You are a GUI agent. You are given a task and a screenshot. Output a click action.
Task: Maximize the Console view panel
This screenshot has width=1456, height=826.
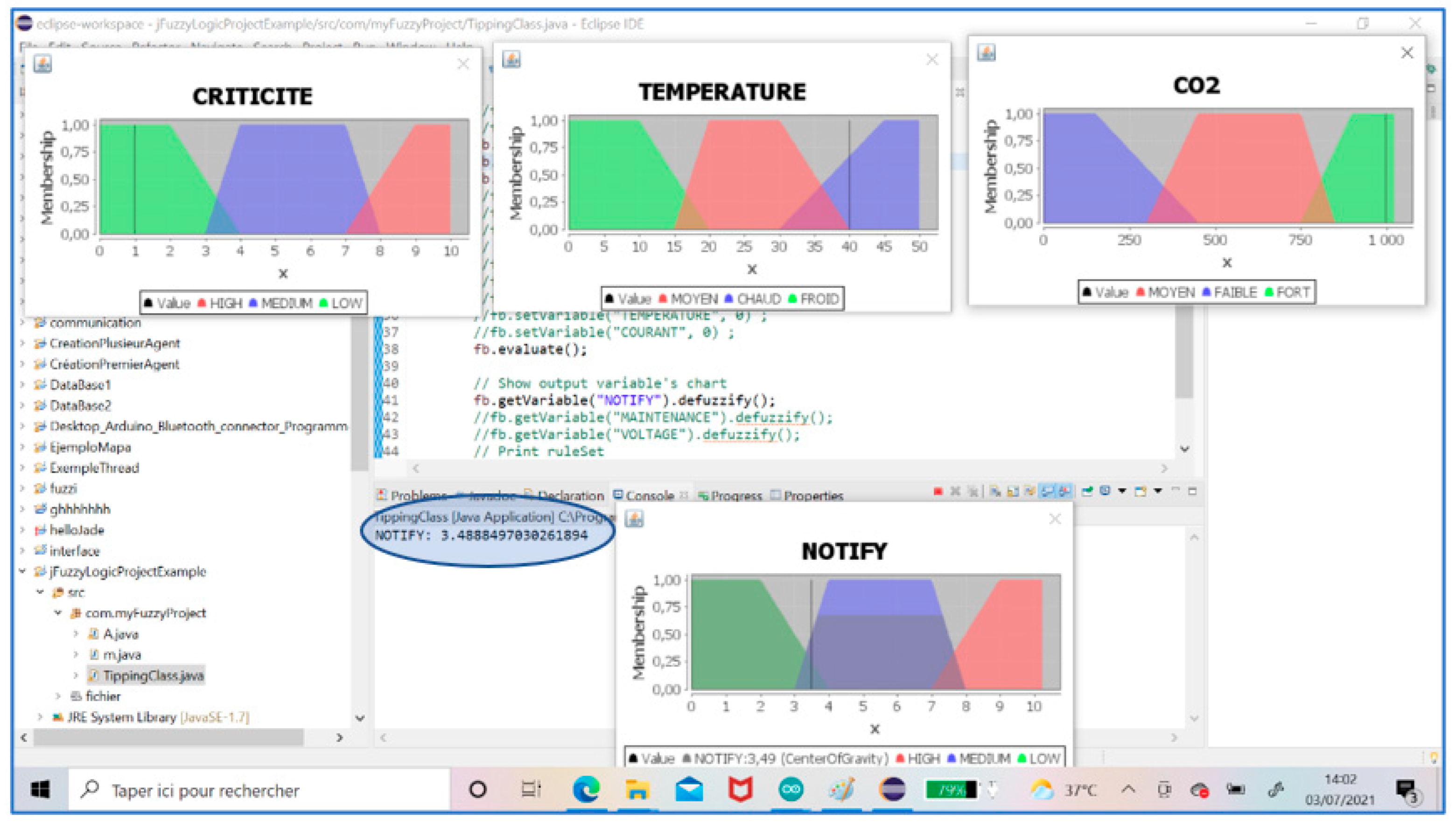(x=1193, y=491)
